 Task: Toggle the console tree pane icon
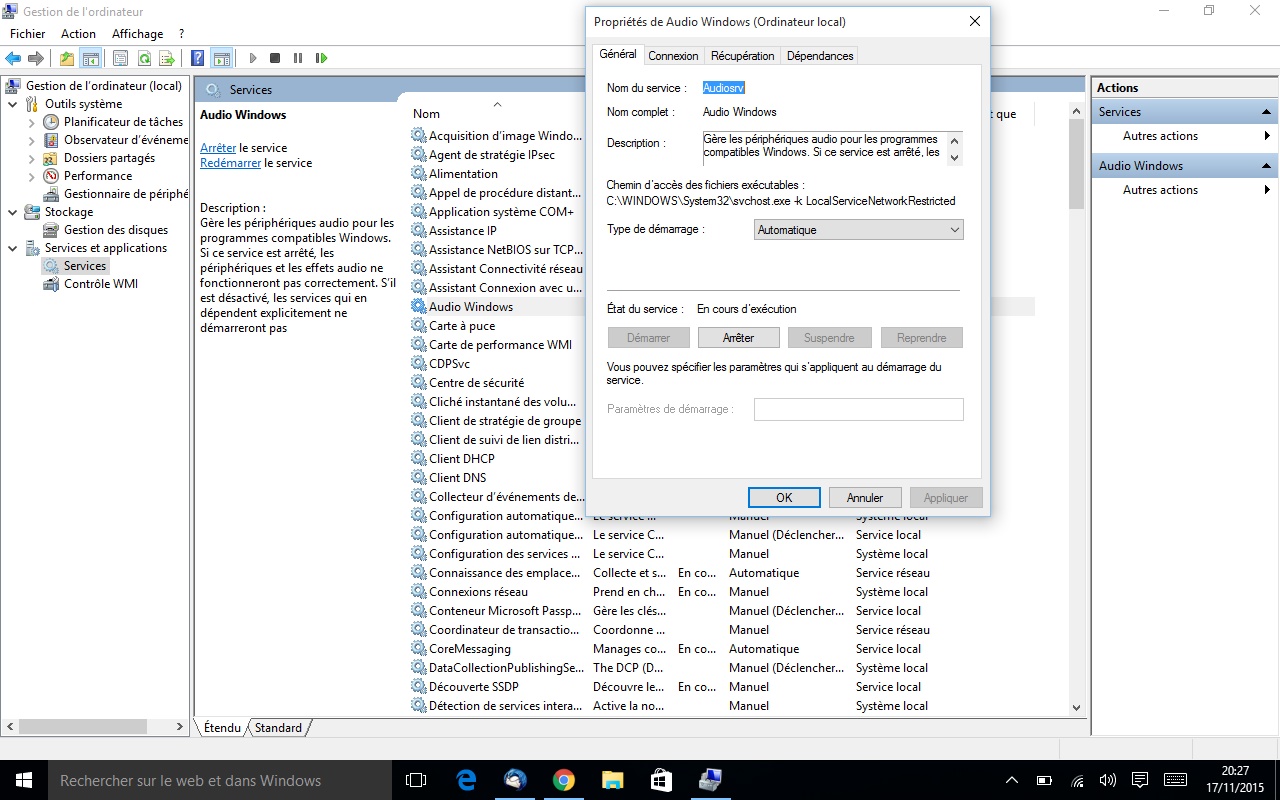pyautogui.click(x=90, y=58)
